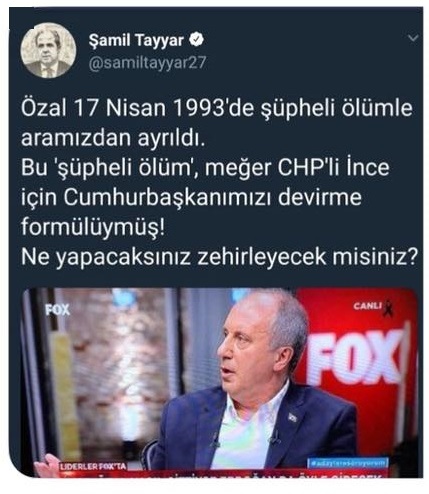Viewport: 429px width, 494px height.
Task: Click the blue hashtag tag in the broadcast
Action: (347, 463)
